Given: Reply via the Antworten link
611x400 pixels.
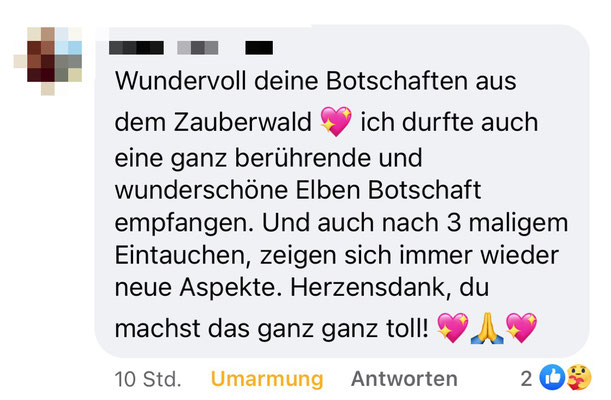Looking at the screenshot, I should (404, 379).
